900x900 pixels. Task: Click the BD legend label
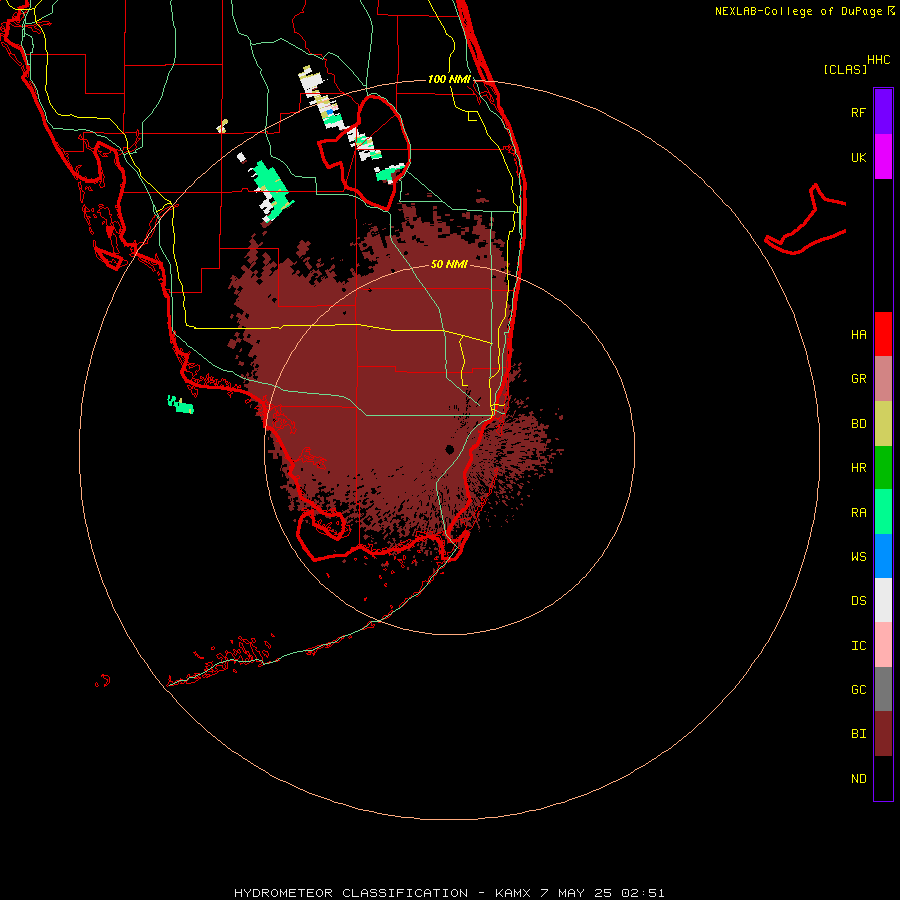pos(858,424)
